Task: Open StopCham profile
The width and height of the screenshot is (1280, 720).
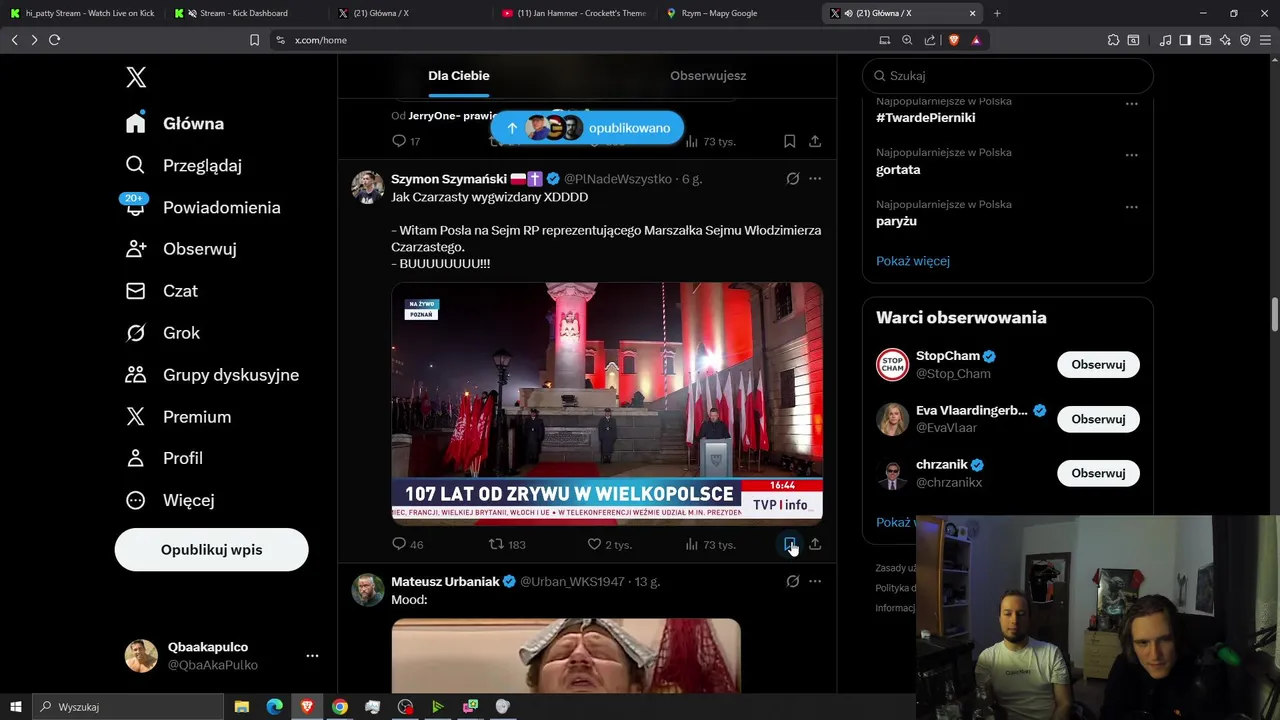Action: click(x=948, y=356)
